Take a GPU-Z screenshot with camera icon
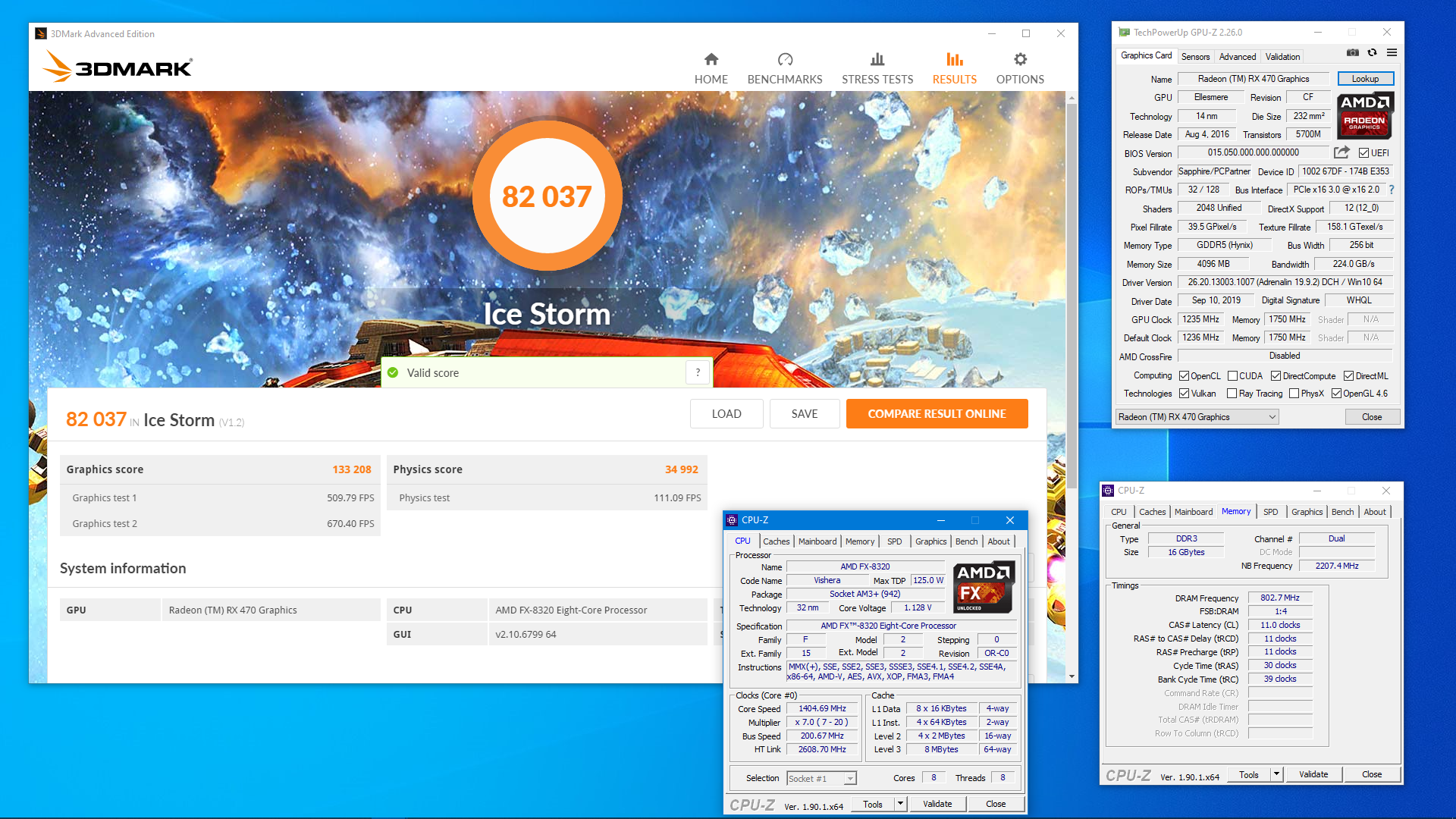Screen dimensions: 1456x819 [x=1352, y=52]
